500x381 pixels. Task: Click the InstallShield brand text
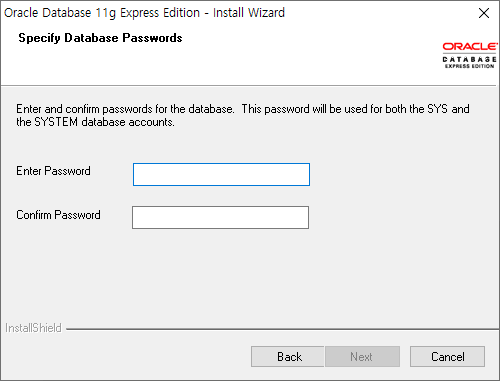pyautogui.click(x=33, y=328)
